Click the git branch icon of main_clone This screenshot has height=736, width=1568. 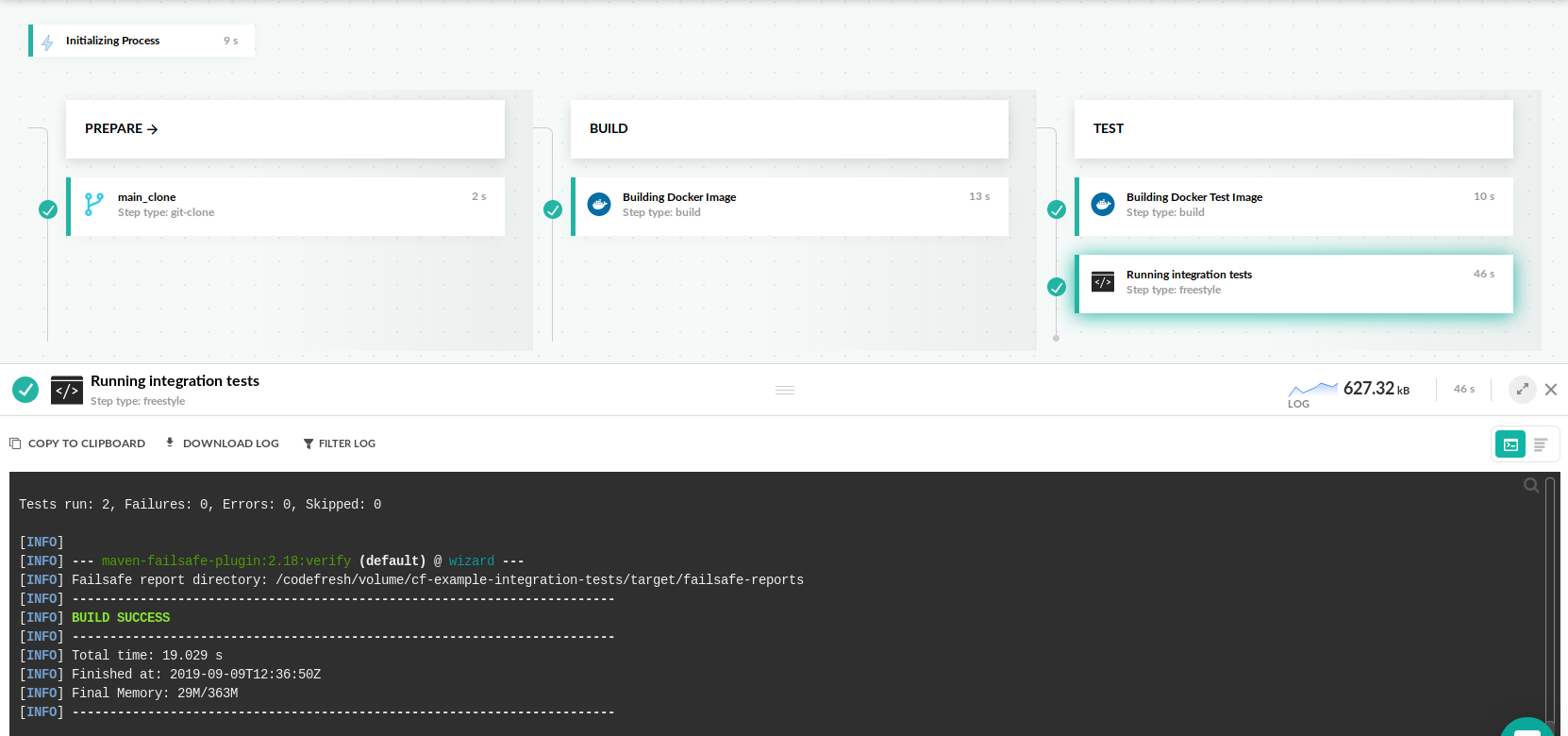pos(94,204)
